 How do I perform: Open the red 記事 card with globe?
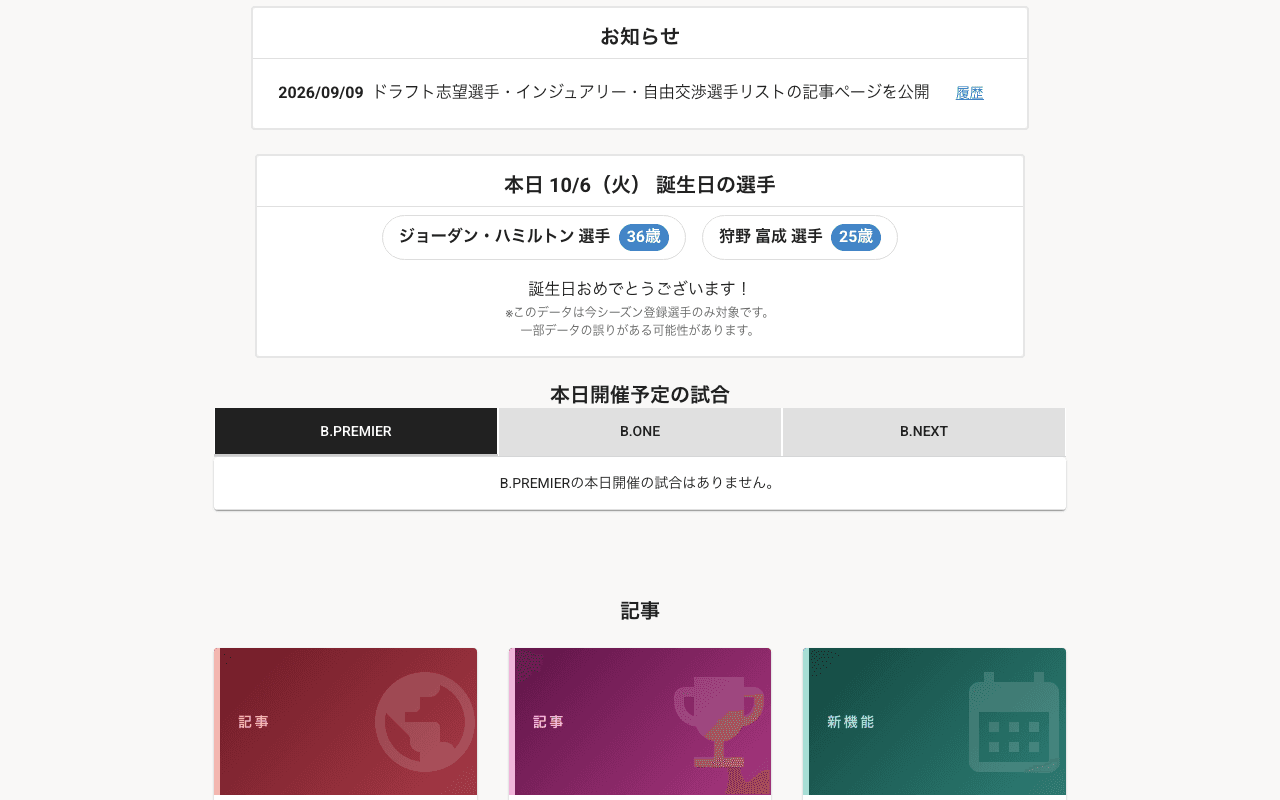[x=345, y=722]
